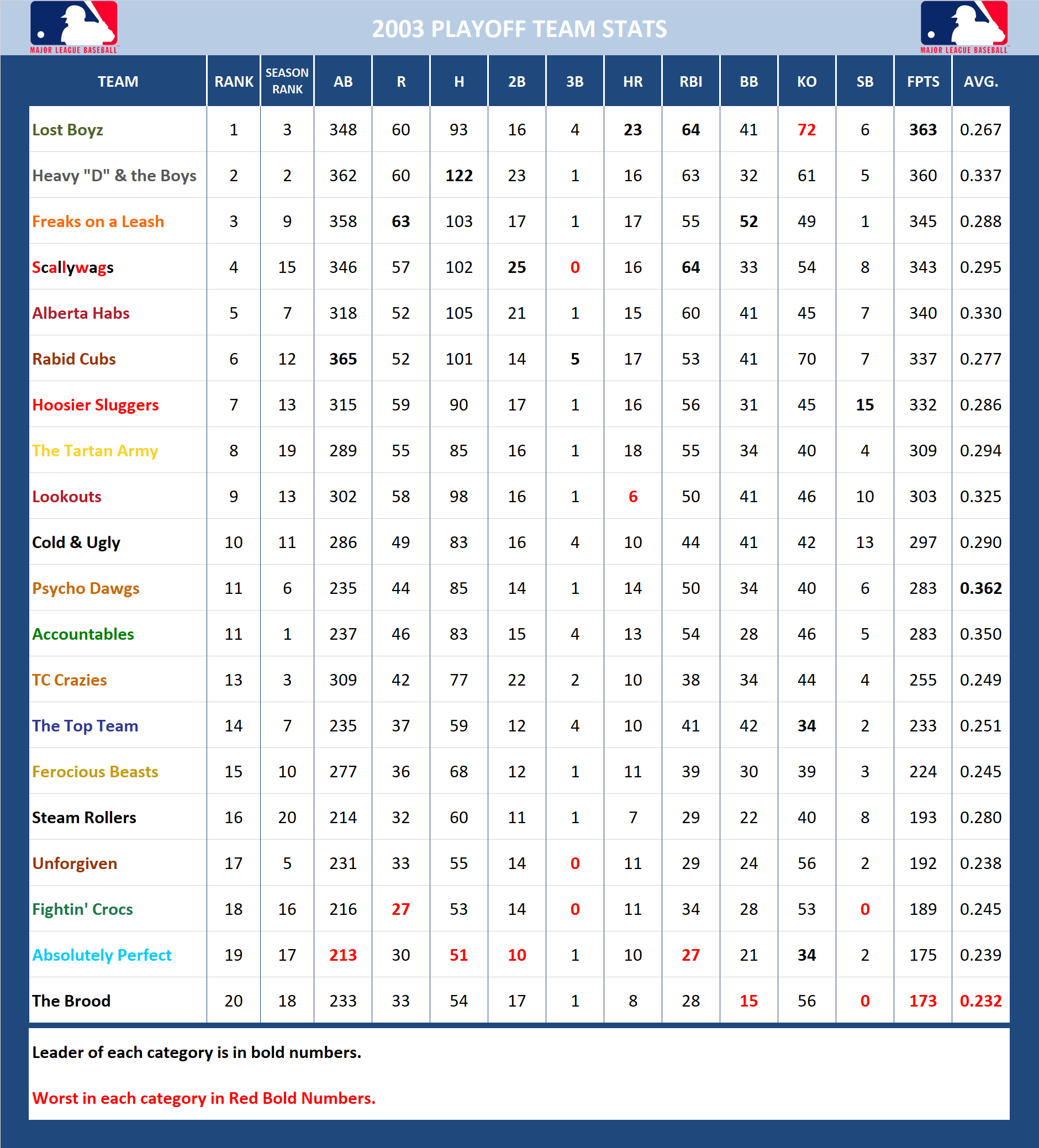Expand the 2B column header

pos(516,81)
